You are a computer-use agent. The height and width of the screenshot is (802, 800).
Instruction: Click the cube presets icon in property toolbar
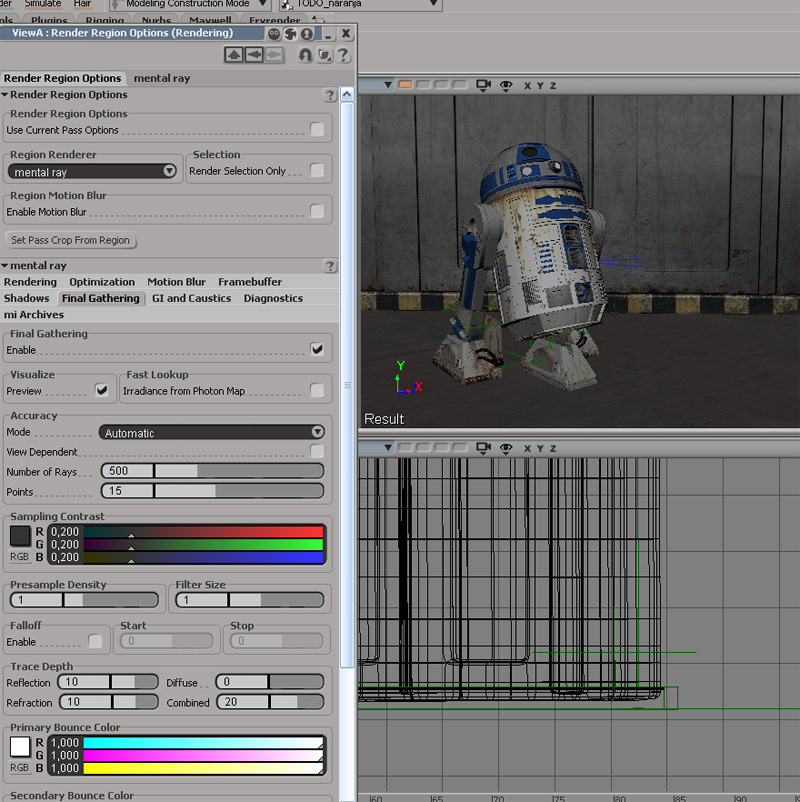(324, 55)
